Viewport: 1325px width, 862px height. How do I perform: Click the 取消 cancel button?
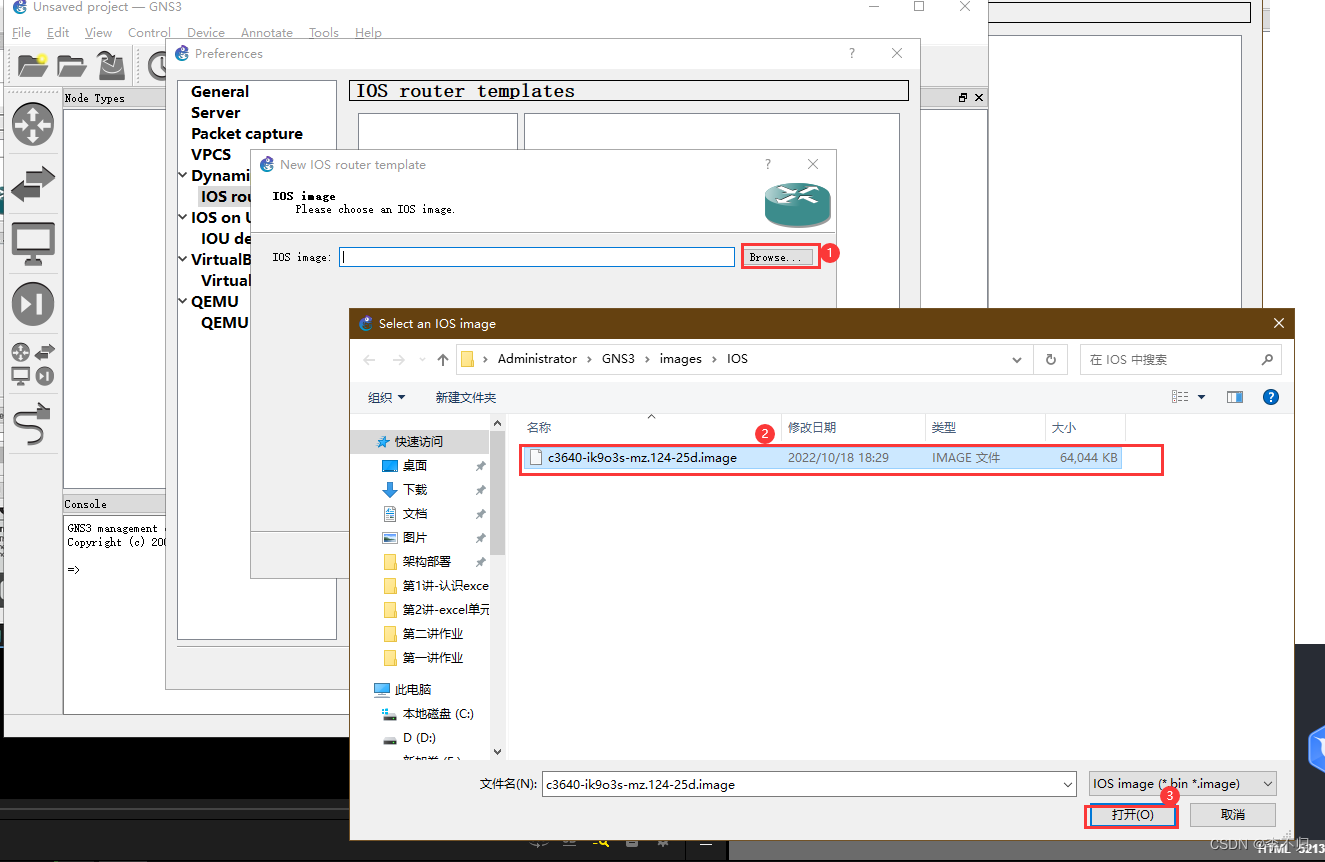1232,815
